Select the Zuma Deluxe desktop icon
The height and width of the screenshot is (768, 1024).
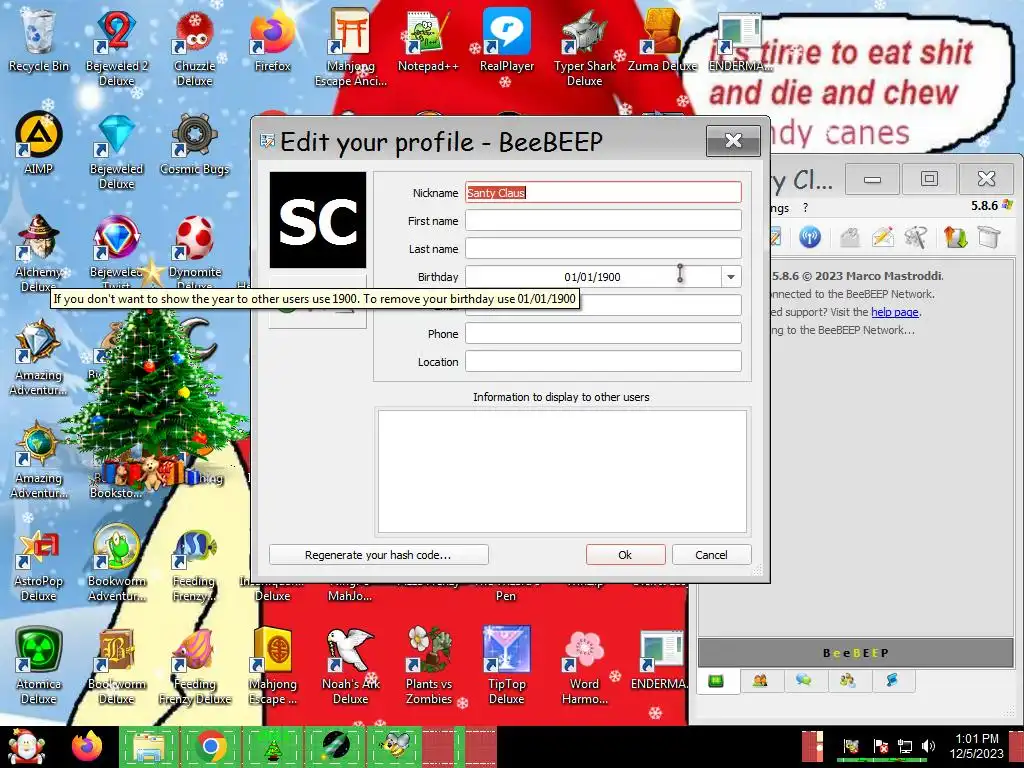click(x=662, y=40)
